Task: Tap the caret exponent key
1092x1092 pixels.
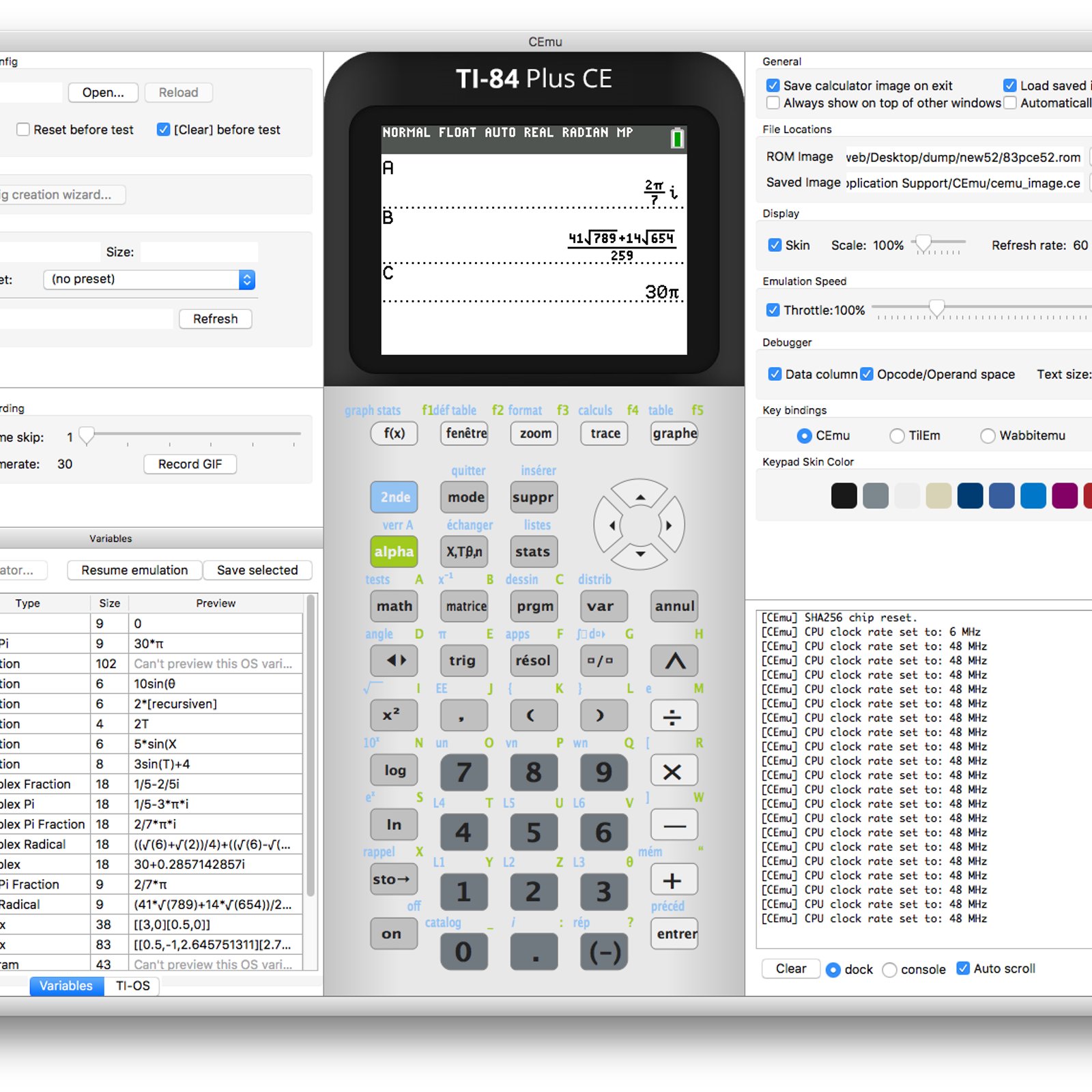Action: [x=674, y=661]
